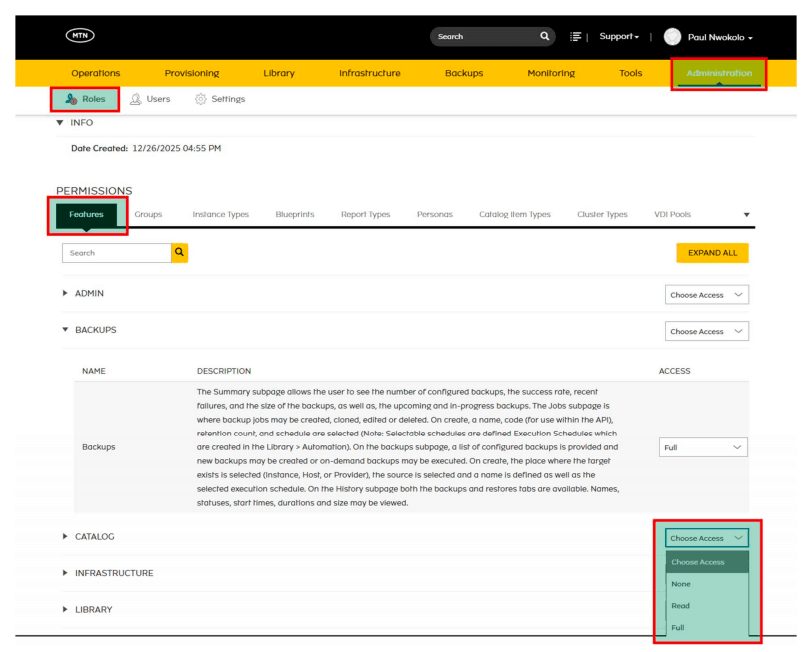Open BACKUPS Choose Access dropdown

707,331
